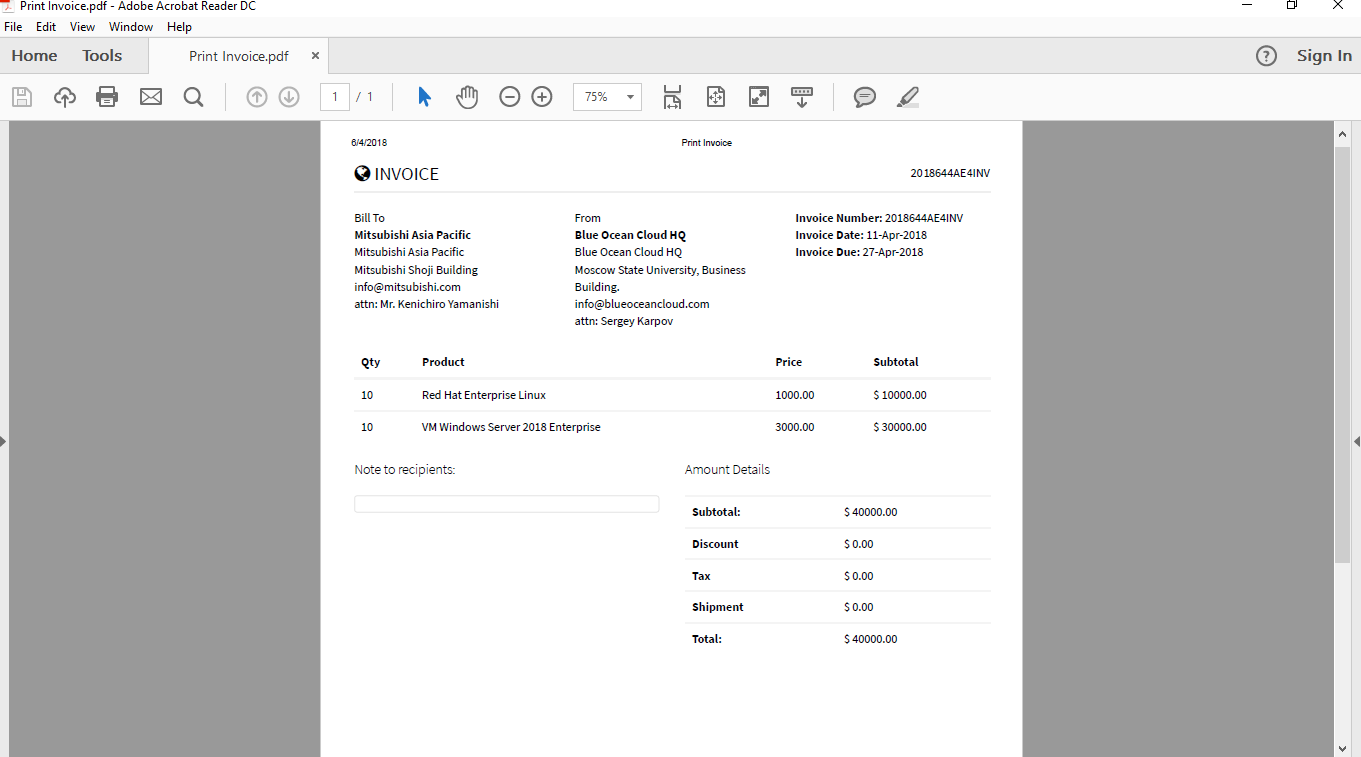This screenshot has width=1361, height=757.
Task: Select the Print Invoice.pdf document tab
Action: pos(239,56)
